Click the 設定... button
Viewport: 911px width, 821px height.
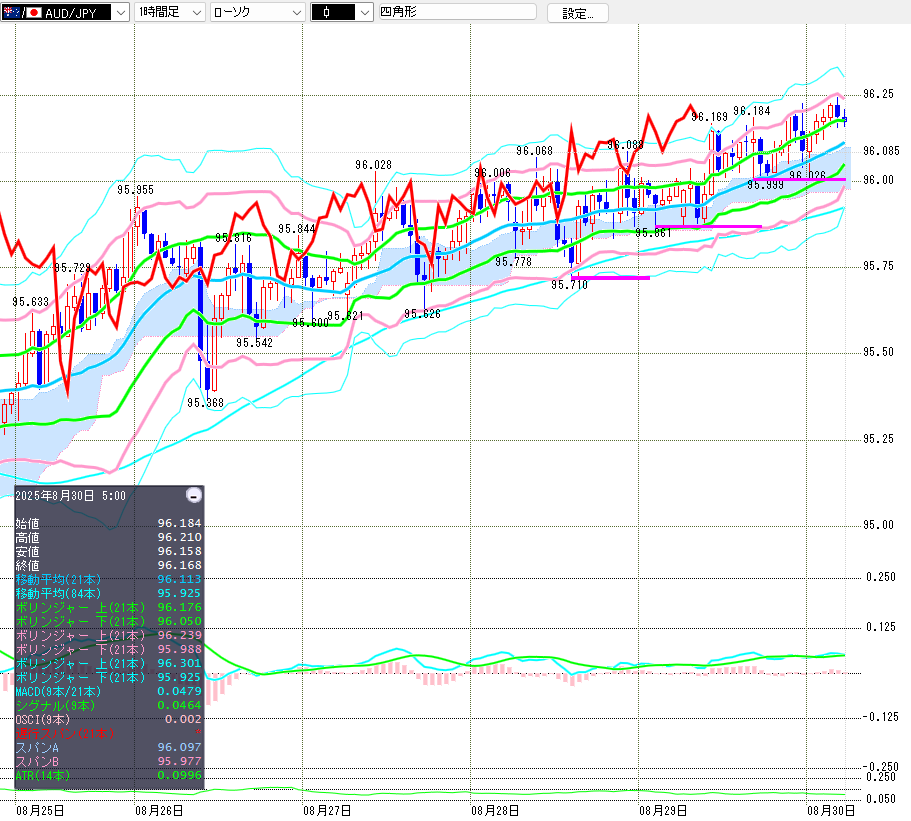tap(578, 13)
